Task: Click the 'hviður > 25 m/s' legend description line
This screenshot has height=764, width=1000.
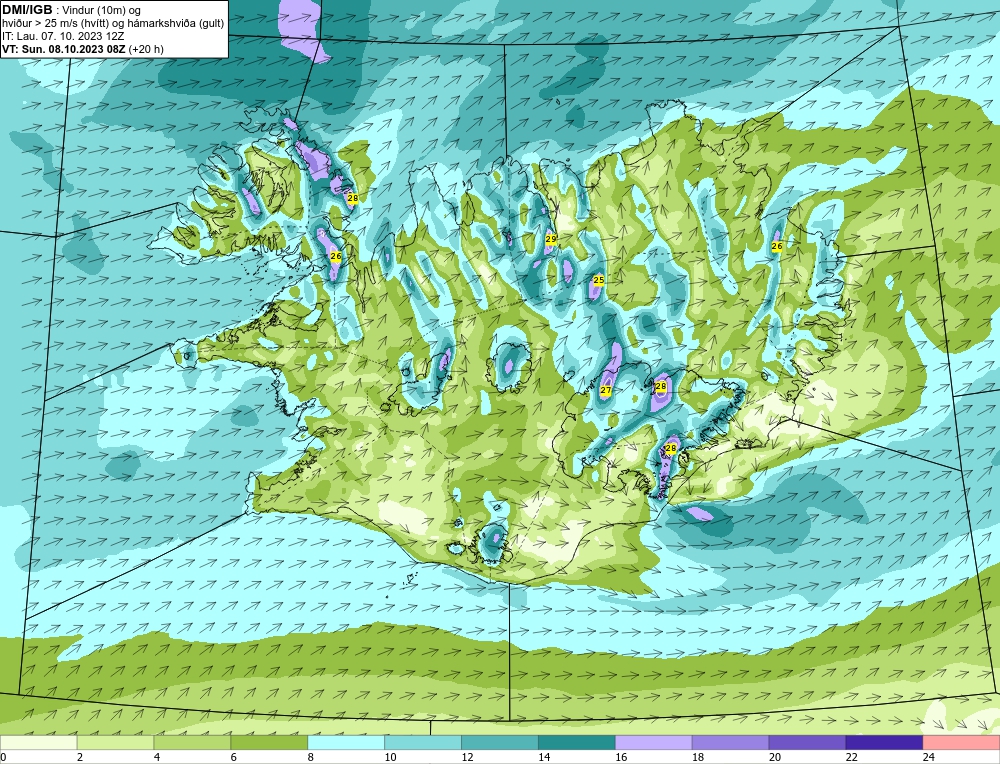Action: tap(113, 24)
